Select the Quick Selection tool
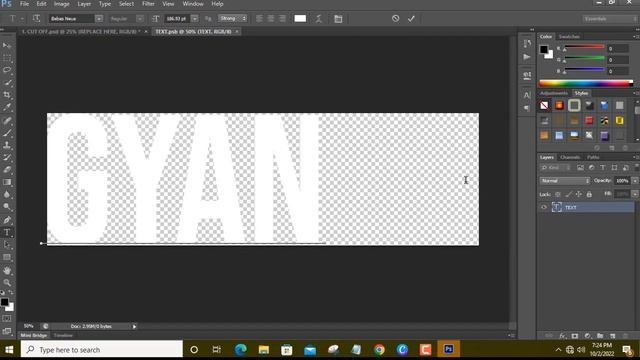Screen dimensions: 640x360 click(7, 83)
